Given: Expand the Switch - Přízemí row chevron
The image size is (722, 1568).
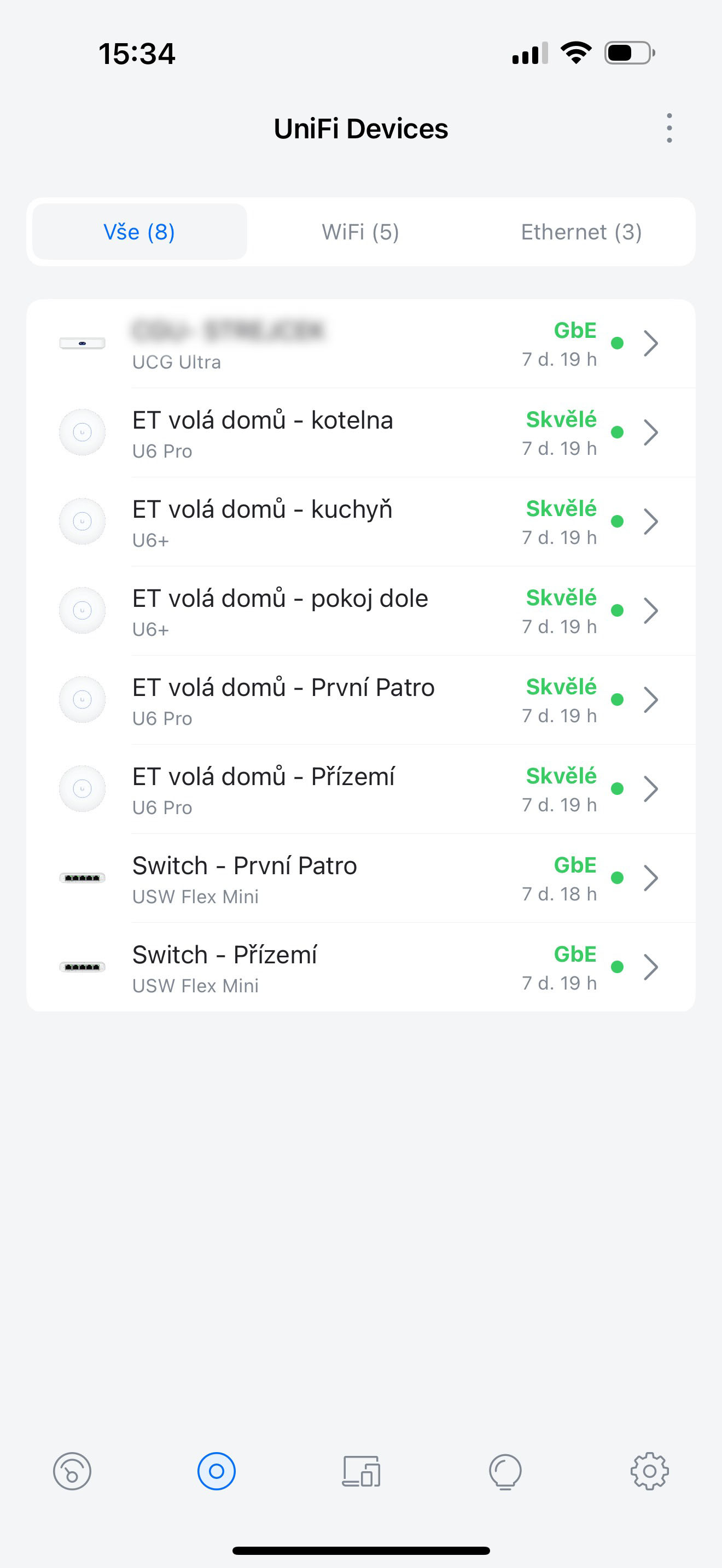Looking at the screenshot, I should pos(651,967).
